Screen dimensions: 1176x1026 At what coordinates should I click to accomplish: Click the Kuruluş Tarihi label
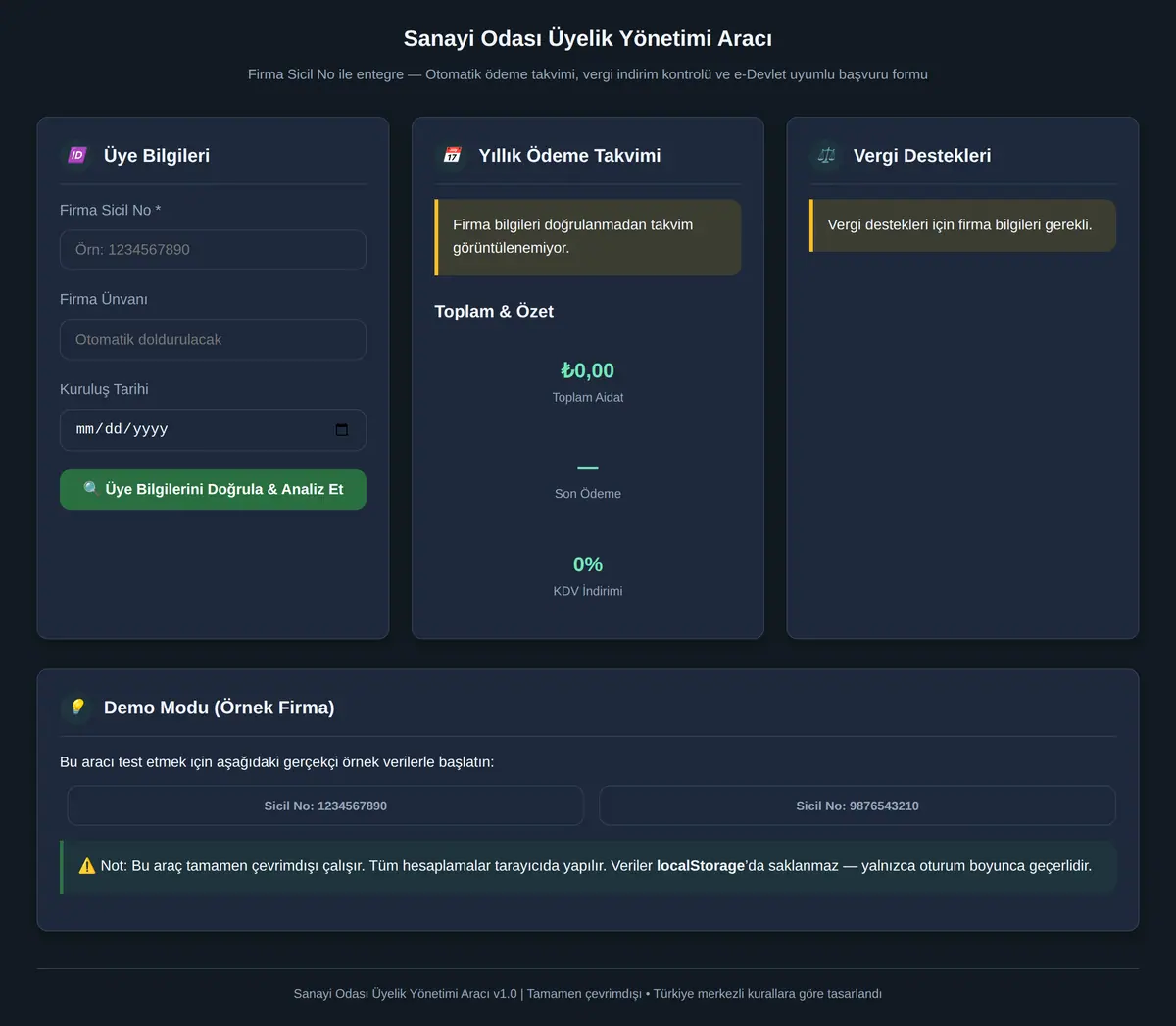104,389
